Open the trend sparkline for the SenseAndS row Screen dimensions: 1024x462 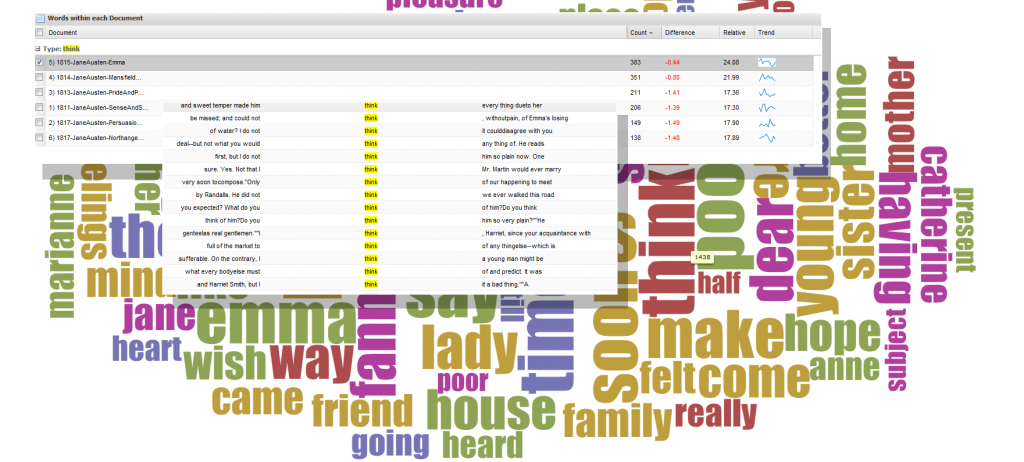(x=767, y=107)
